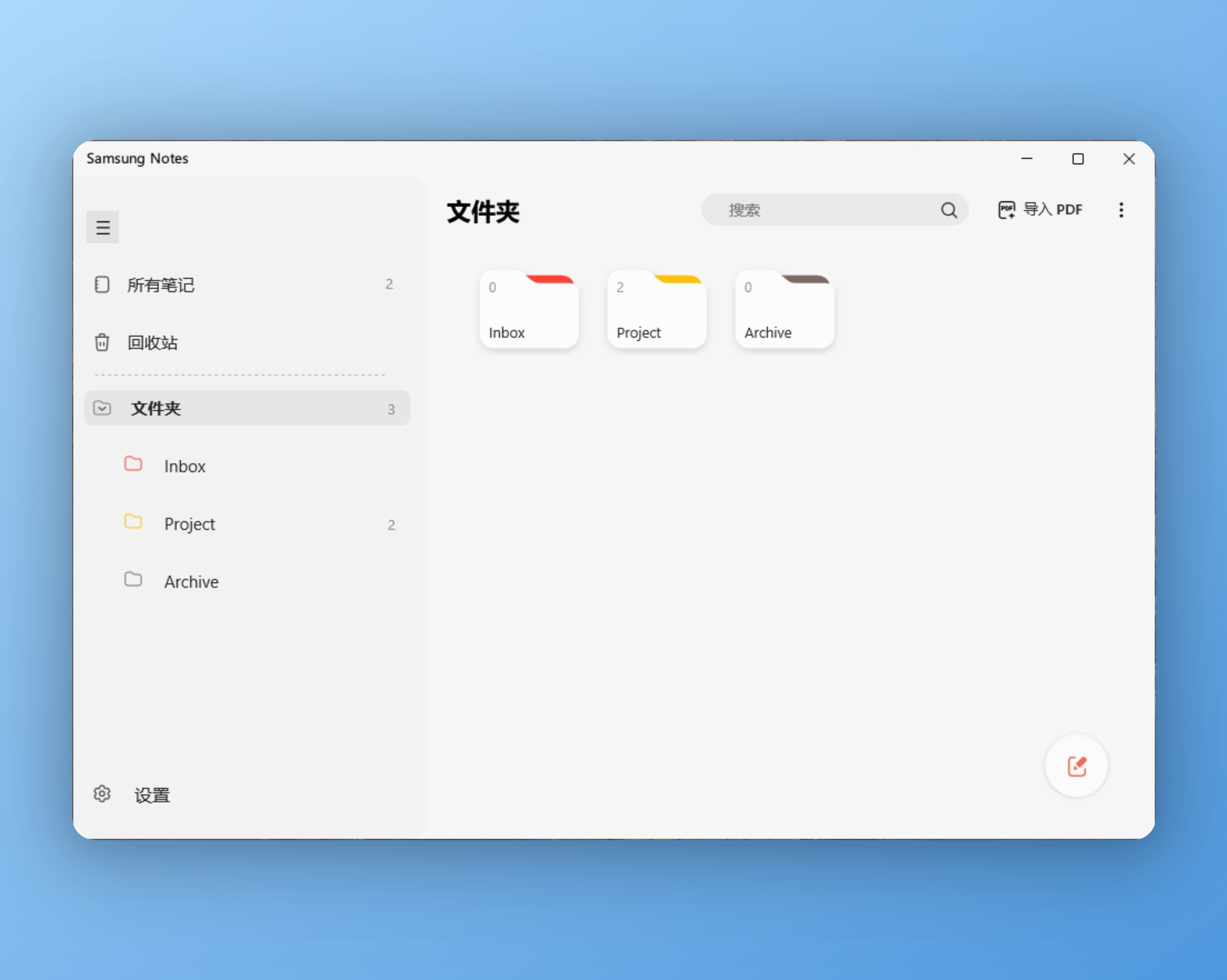Open the Archive folder card

(x=784, y=310)
